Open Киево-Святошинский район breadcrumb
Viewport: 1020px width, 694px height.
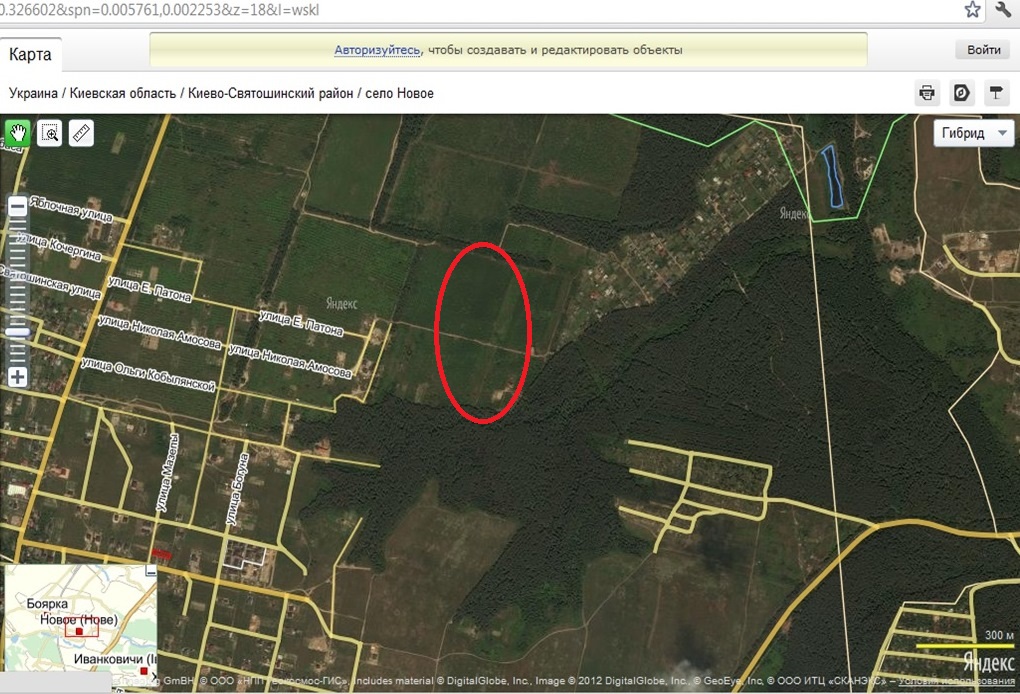point(271,93)
